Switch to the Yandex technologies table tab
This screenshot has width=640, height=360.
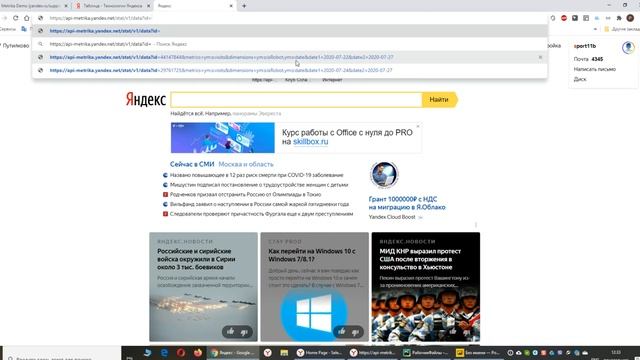(x=113, y=6)
